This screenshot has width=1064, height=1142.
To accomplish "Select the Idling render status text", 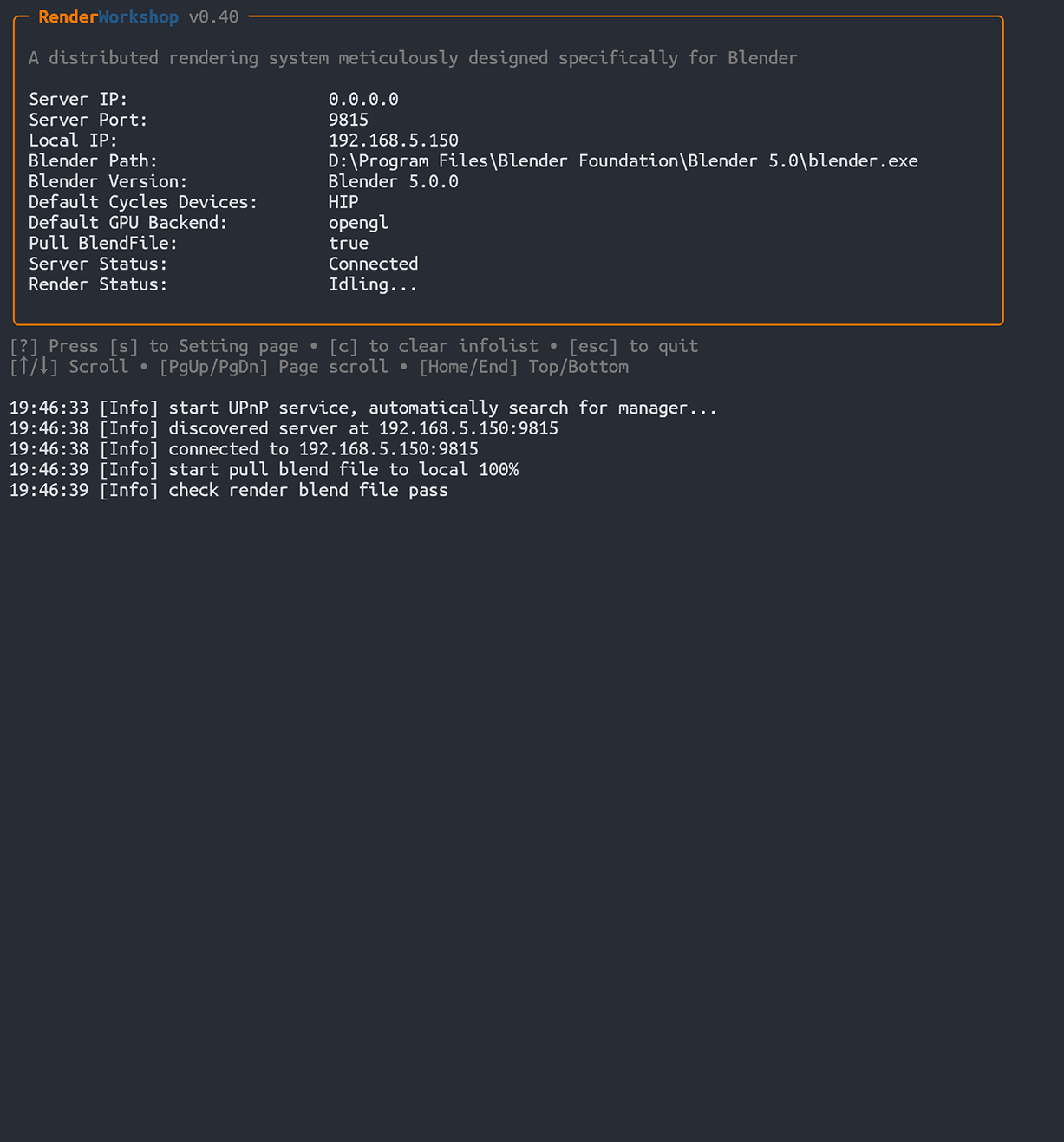I will (x=373, y=284).
